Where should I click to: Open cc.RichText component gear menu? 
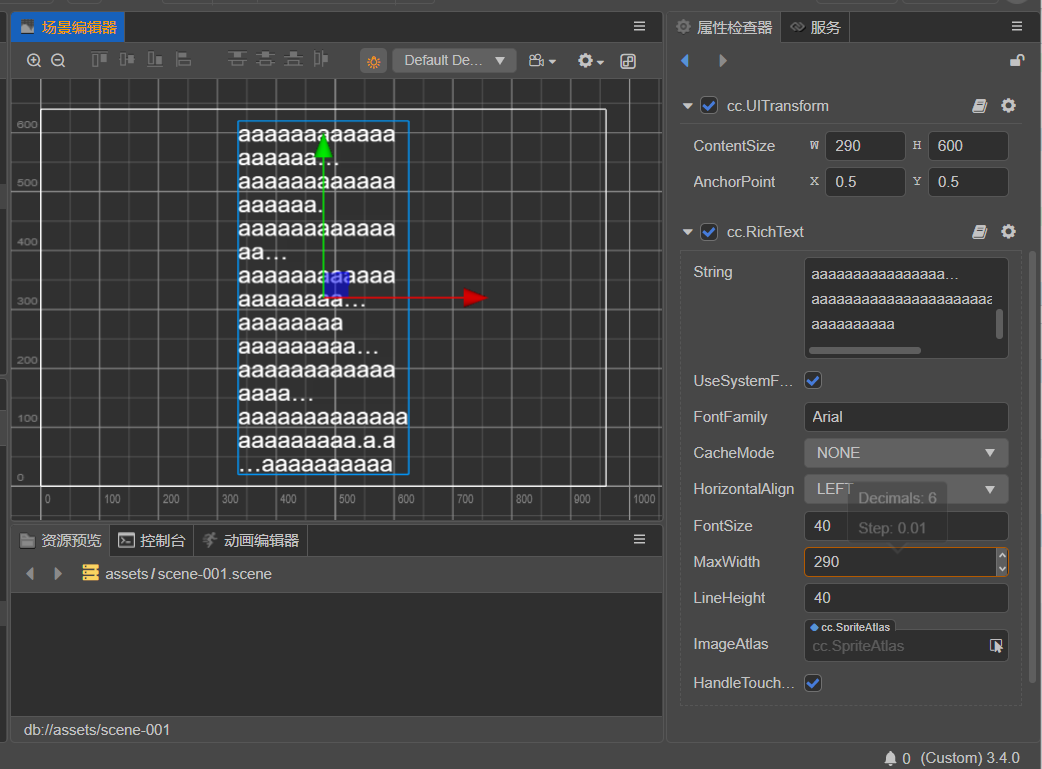(x=1008, y=232)
